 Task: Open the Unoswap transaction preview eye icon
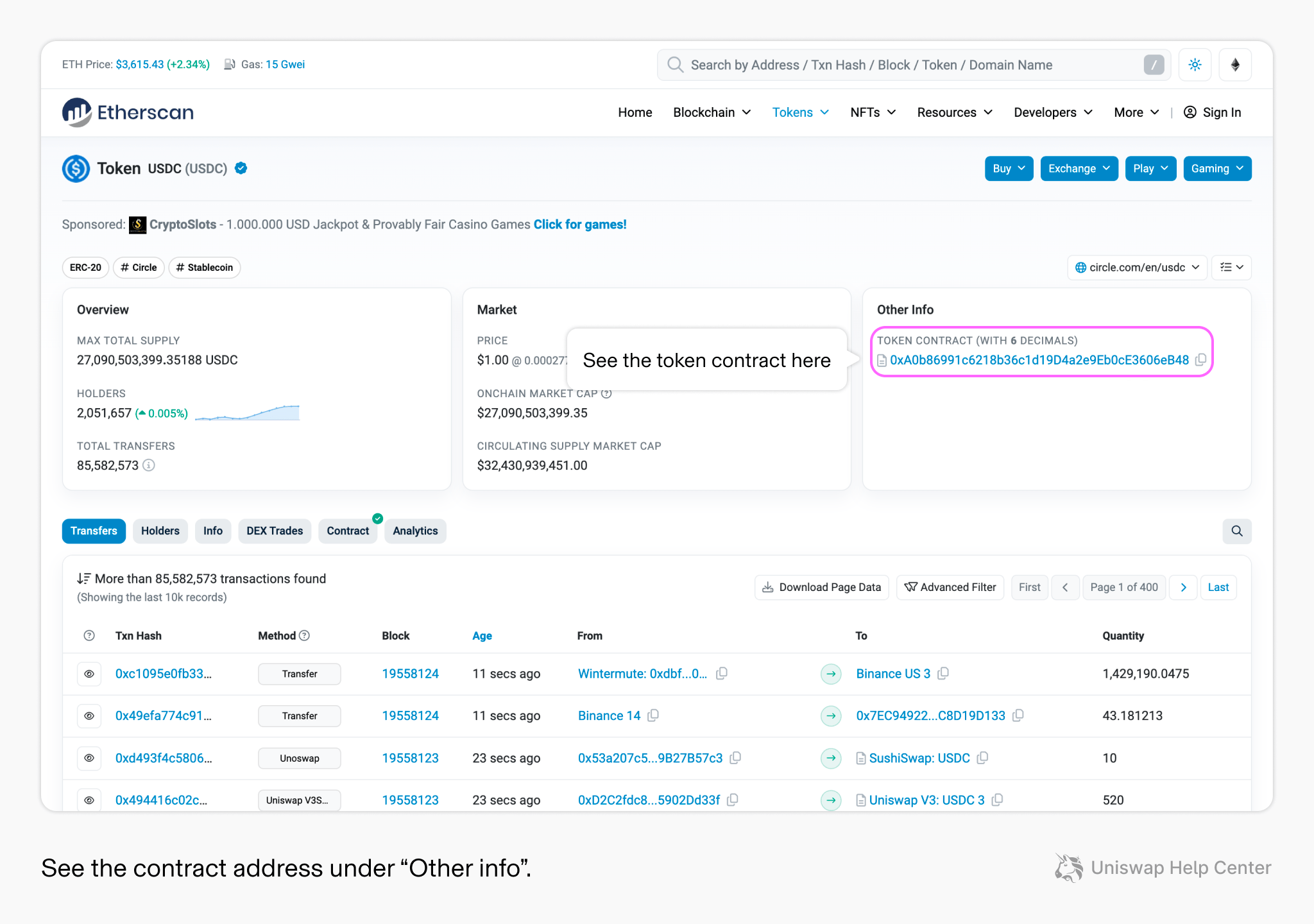click(89, 758)
